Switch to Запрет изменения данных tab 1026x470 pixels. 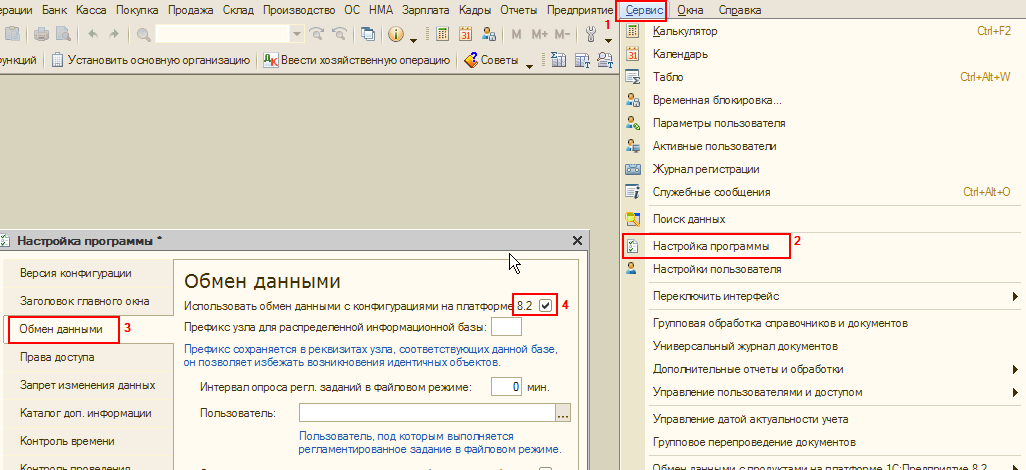tap(88, 385)
